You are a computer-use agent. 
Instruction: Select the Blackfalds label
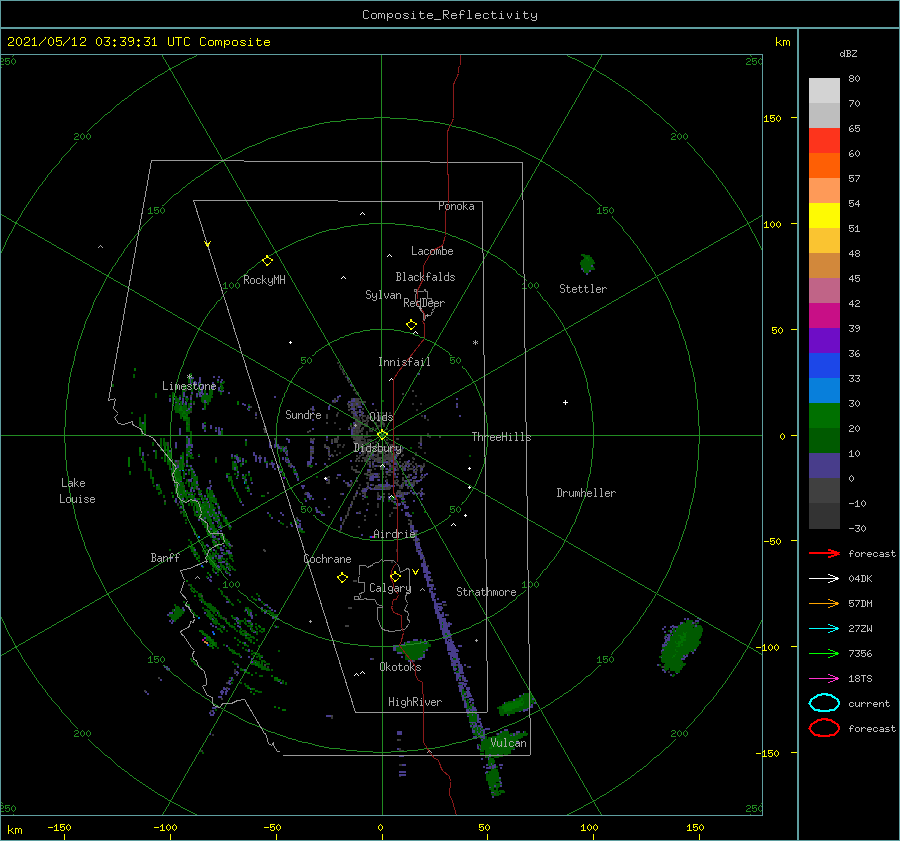pos(425,277)
